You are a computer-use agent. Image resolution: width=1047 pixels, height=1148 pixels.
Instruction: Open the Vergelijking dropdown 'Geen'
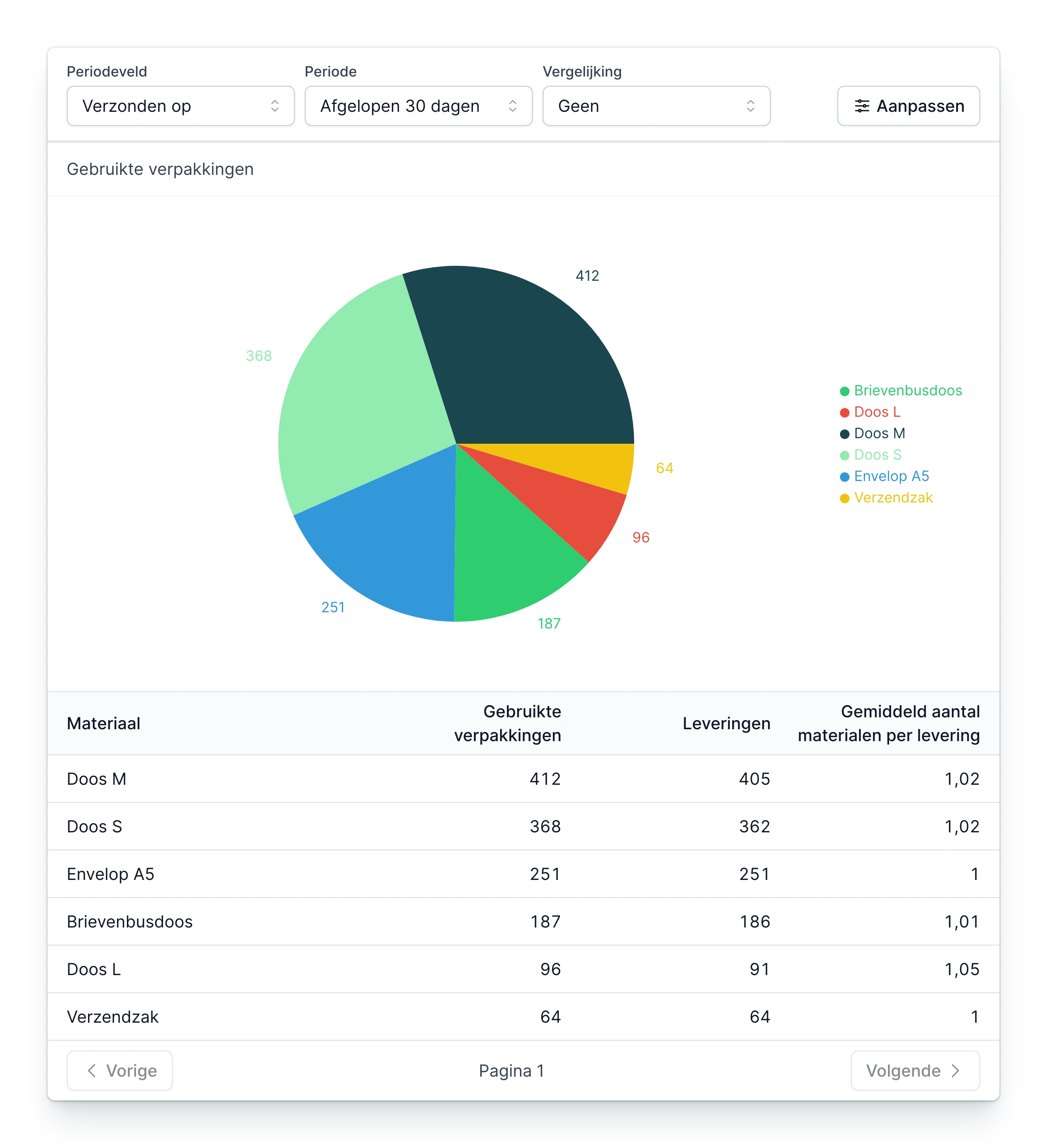[x=656, y=106]
